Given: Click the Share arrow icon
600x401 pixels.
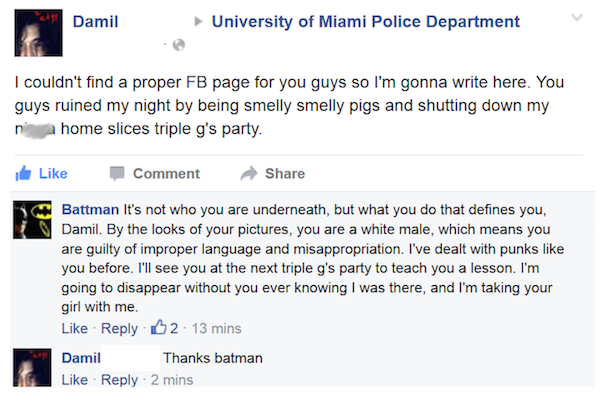Looking at the screenshot, I should point(249,173).
